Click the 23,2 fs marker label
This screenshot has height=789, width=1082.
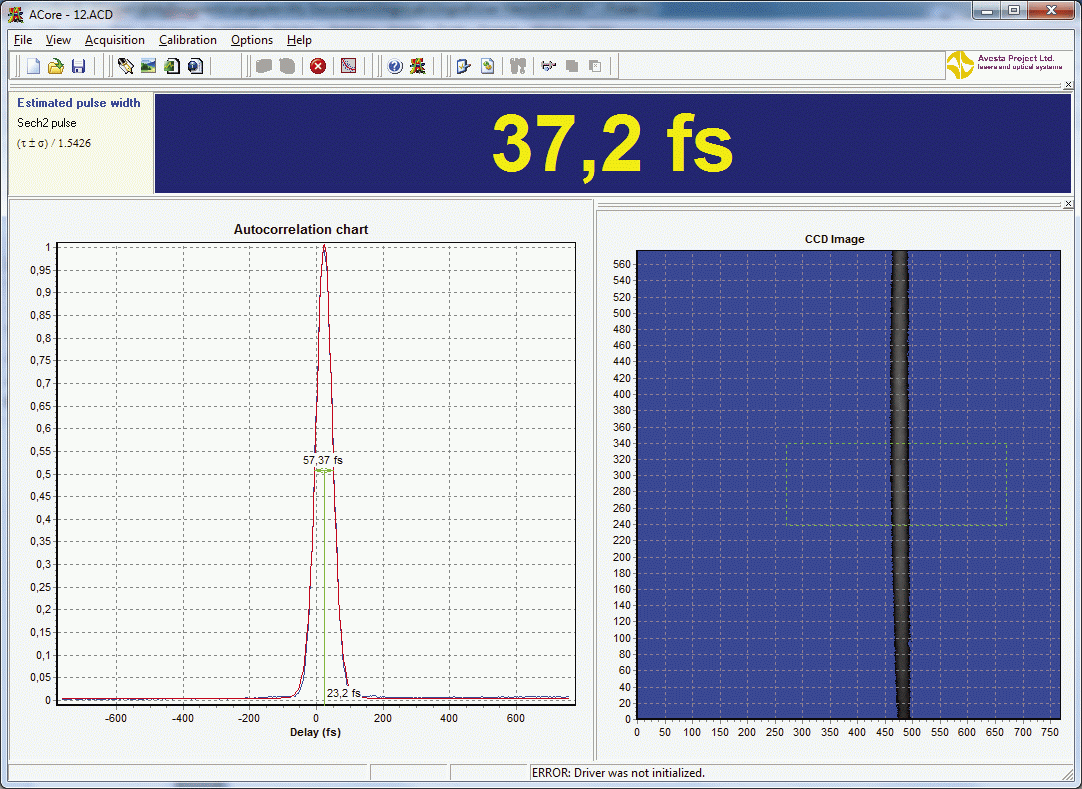[344, 692]
